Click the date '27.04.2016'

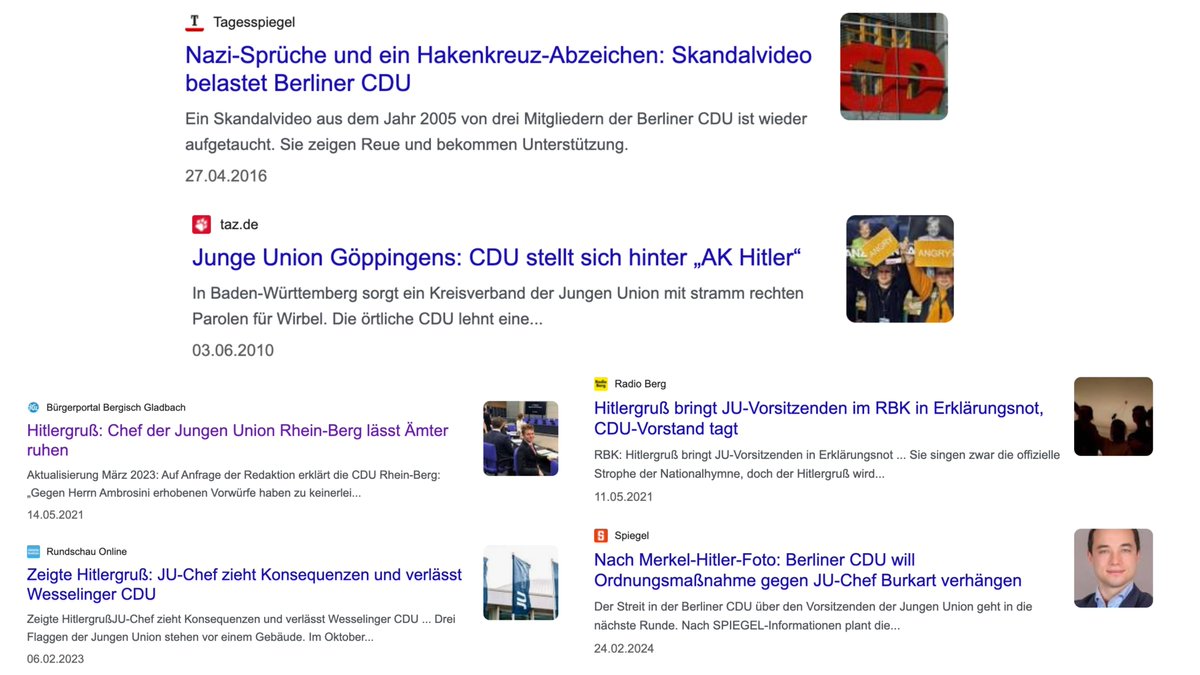coord(226,176)
